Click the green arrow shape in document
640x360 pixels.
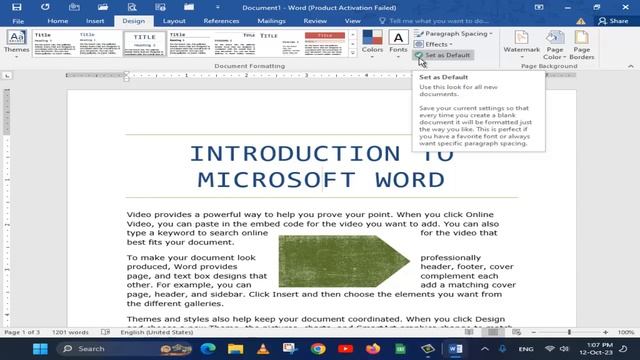344,261
